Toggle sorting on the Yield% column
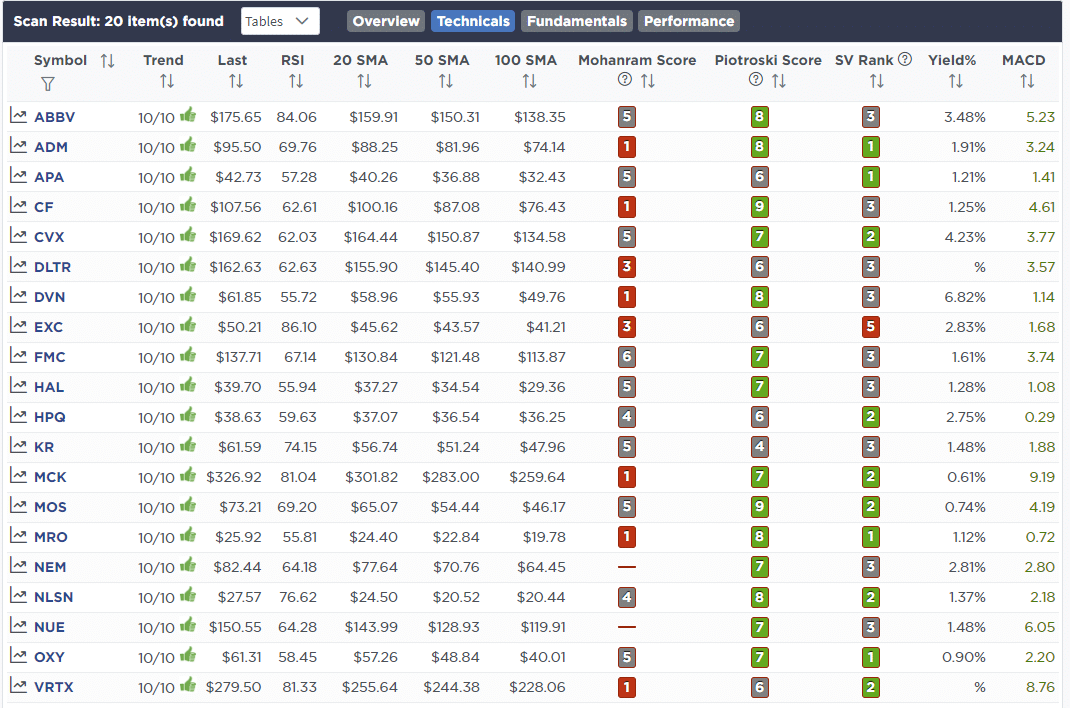Screen dimensions: 1070x708 [956, 81]
